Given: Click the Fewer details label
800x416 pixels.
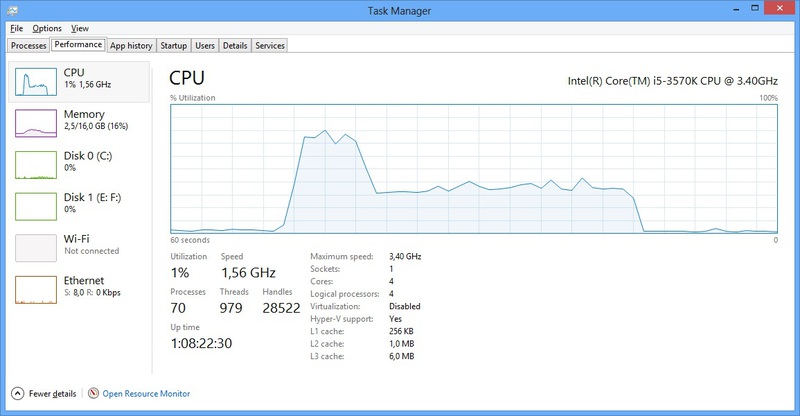Looking at the screenshot, I should pyautogui.click(x=53, y=394).
